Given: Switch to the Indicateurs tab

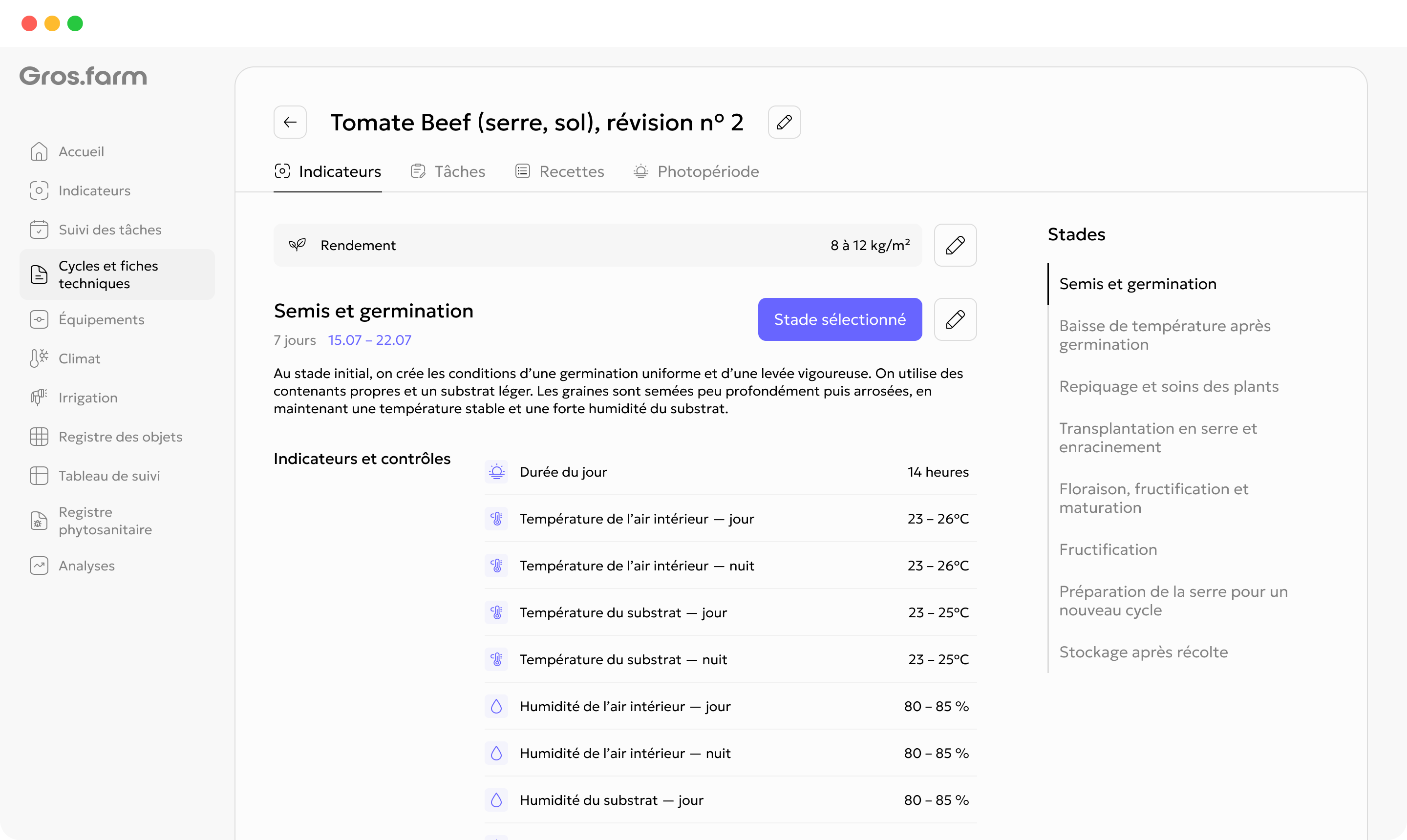Looking at the screenshot, I should [x=328, y=171].
